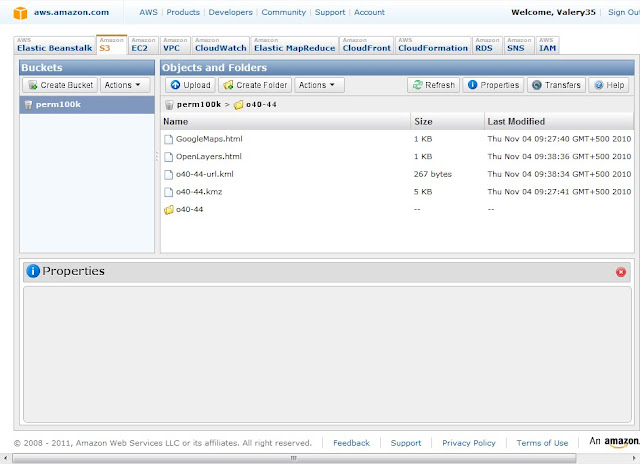Screen dimensions: 640x464
Task: Refresh the objects list
Action: coord(433,85)
